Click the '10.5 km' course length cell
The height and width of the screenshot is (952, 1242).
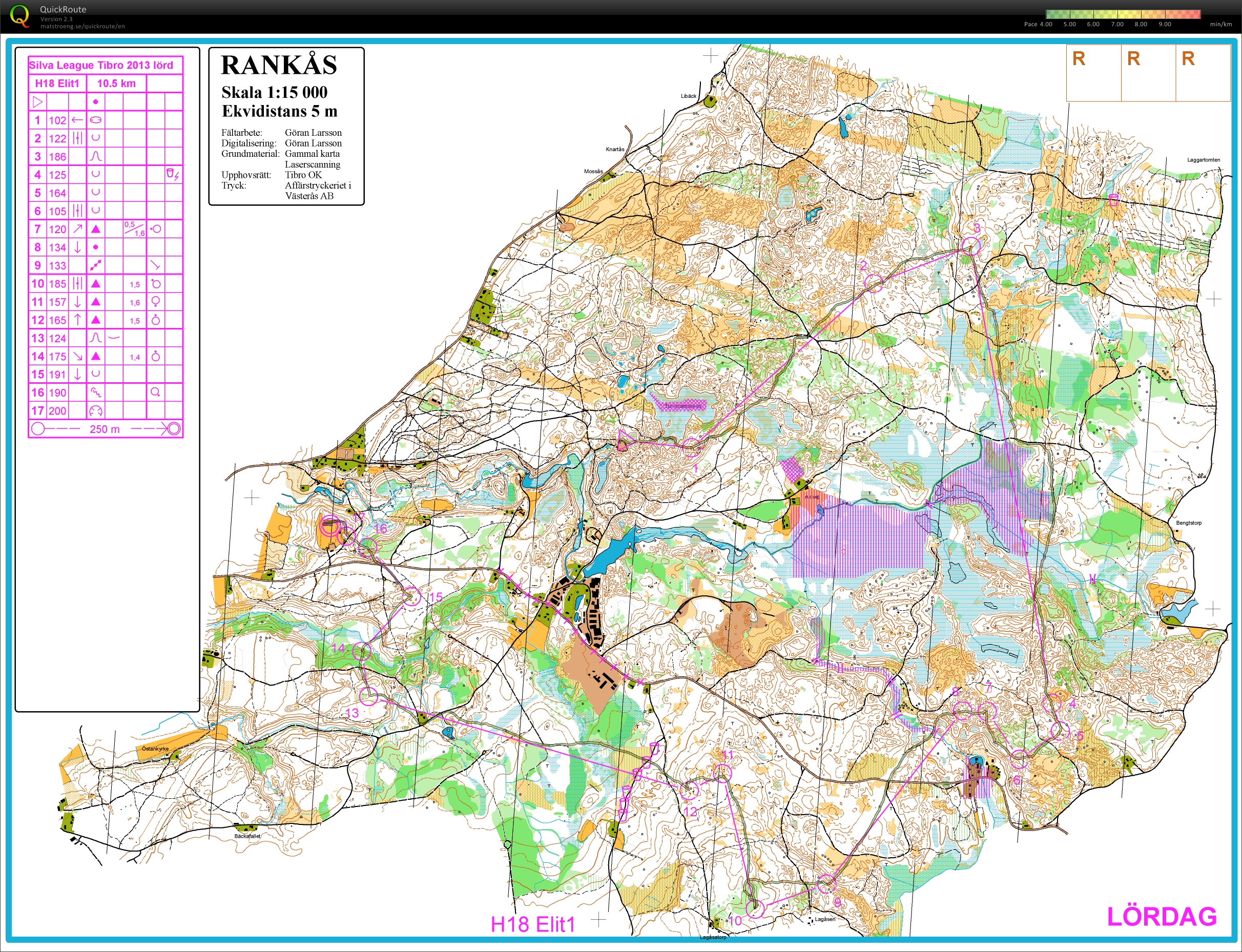pyautogui.click(x=116, y=84)
